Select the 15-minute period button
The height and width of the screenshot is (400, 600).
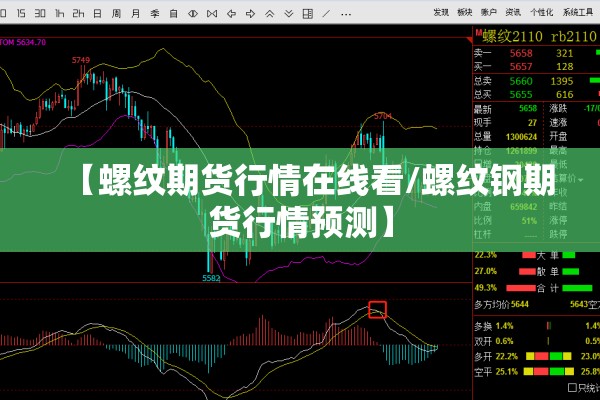pyautogui.click(x=21, y=14)
